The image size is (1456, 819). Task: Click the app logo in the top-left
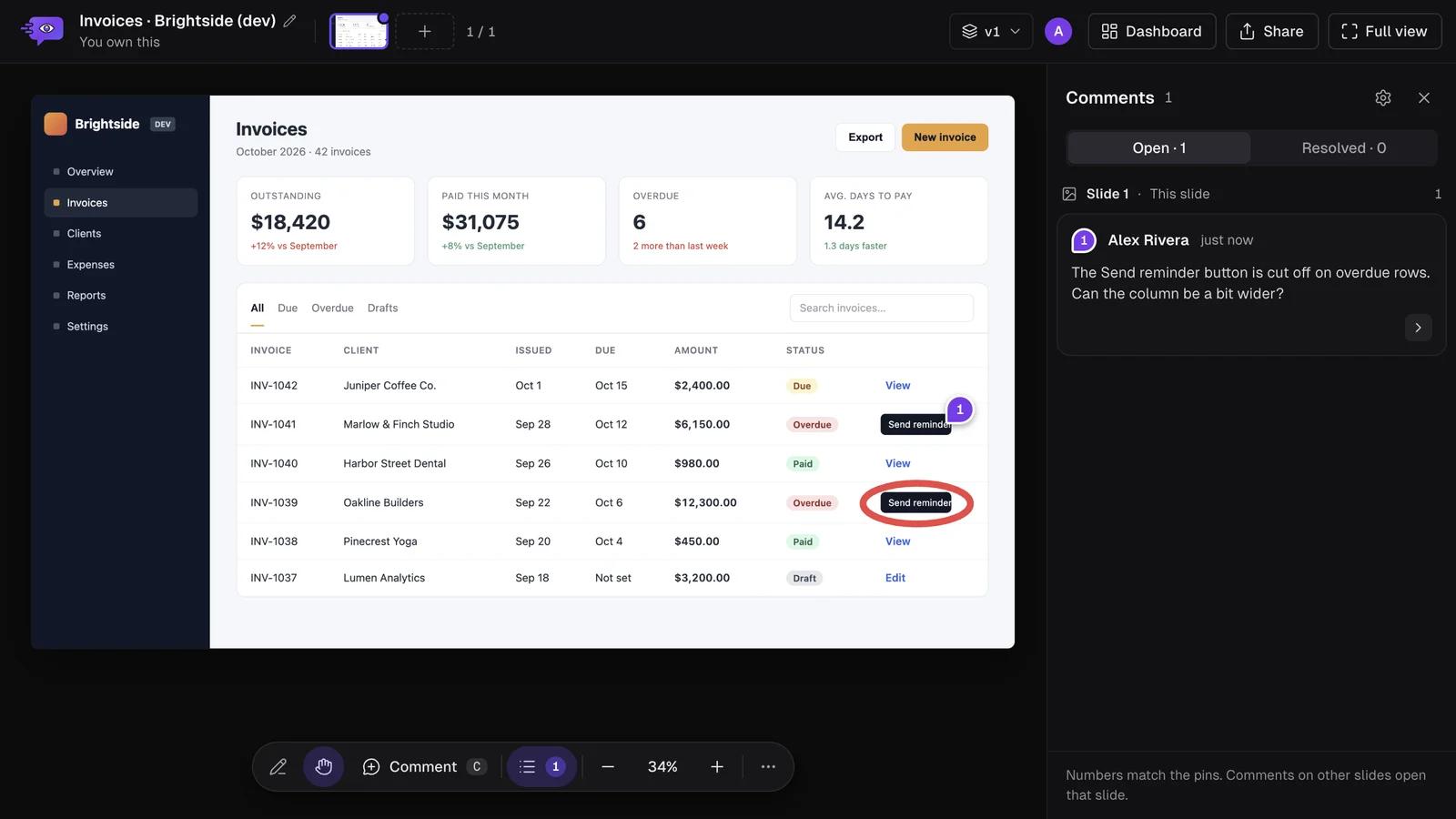click(x=42, y=30)
